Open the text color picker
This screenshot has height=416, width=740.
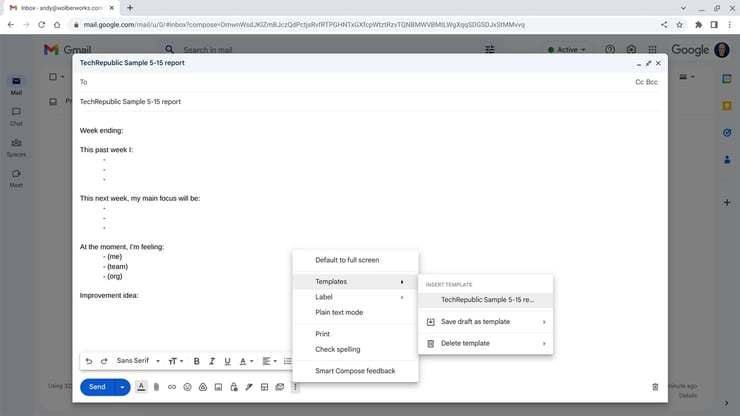pyautogui.click(x=246, y=361)
